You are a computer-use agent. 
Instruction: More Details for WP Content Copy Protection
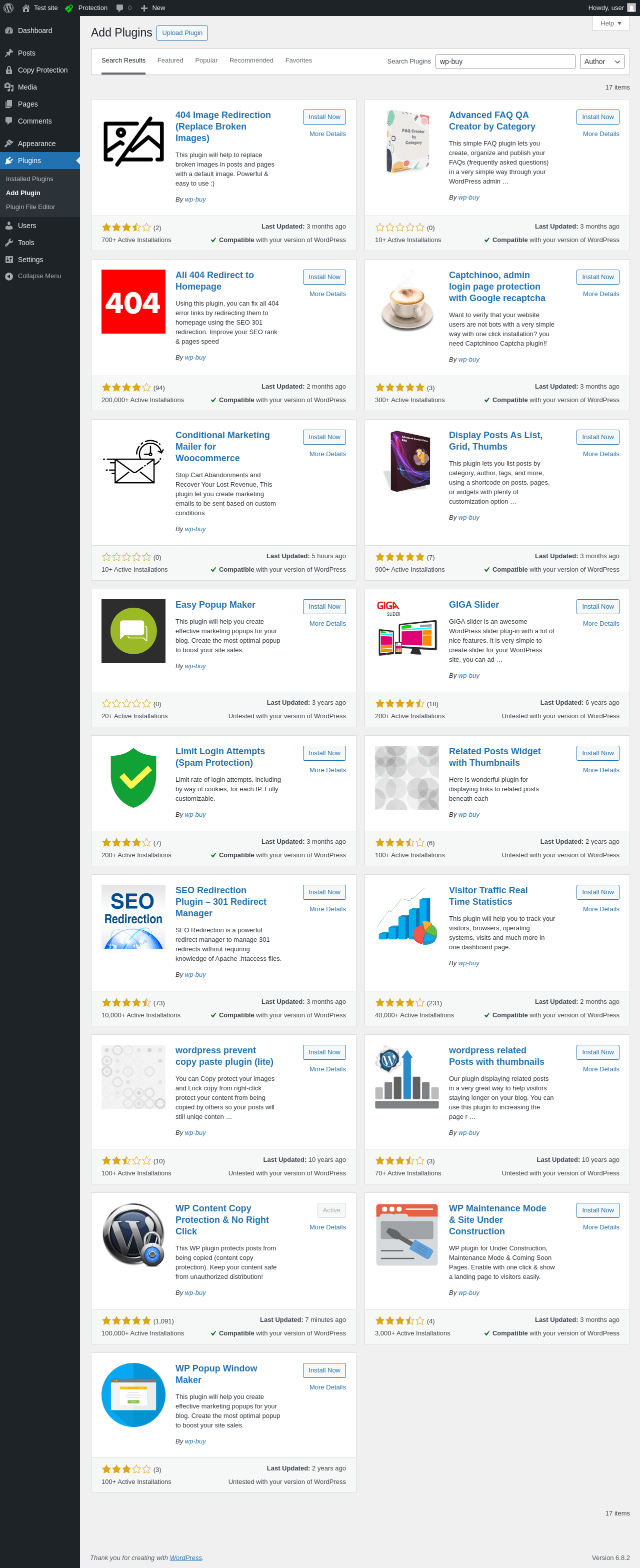click(x=327, y=1227)
